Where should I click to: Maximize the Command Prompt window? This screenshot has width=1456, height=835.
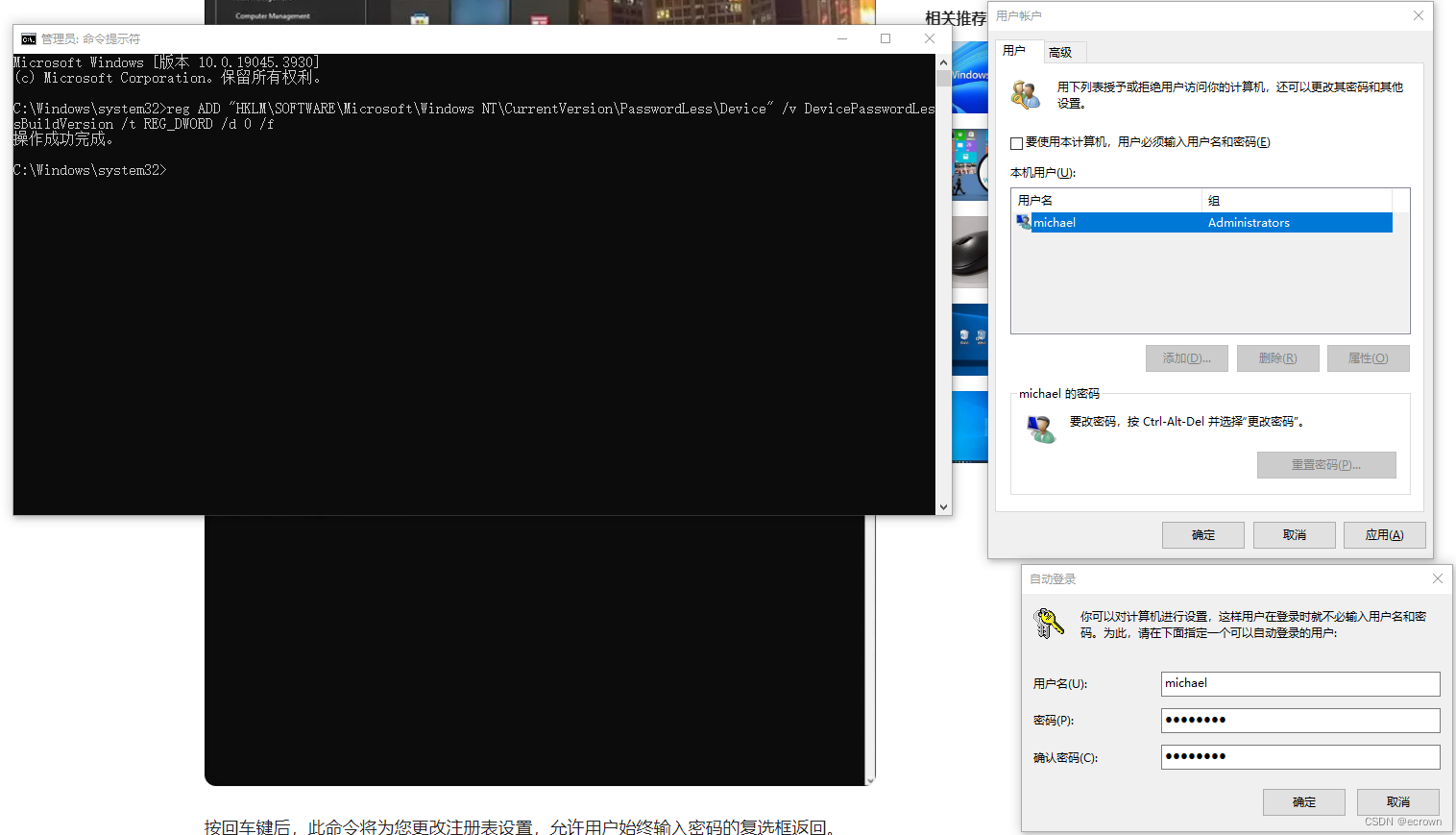pyautogui.click(x=886, y=38)
